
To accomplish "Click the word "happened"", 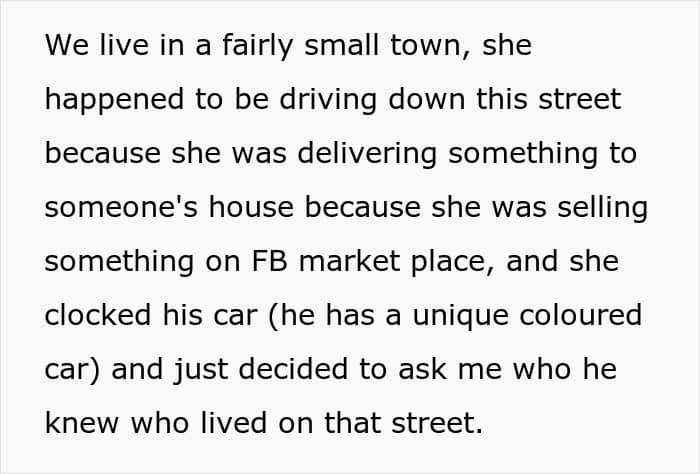I will [x=114, y=100].
